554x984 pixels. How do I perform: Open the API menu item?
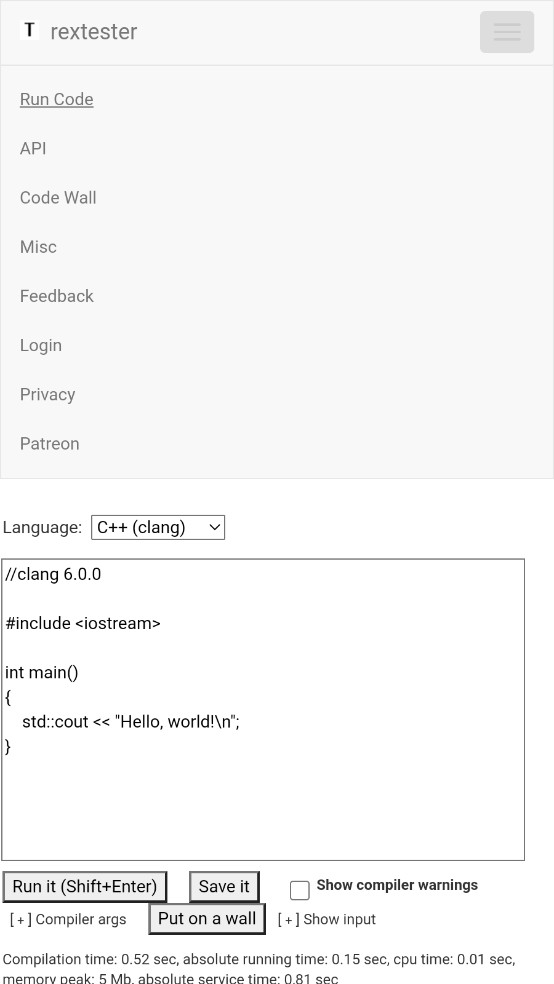point(33,149)
